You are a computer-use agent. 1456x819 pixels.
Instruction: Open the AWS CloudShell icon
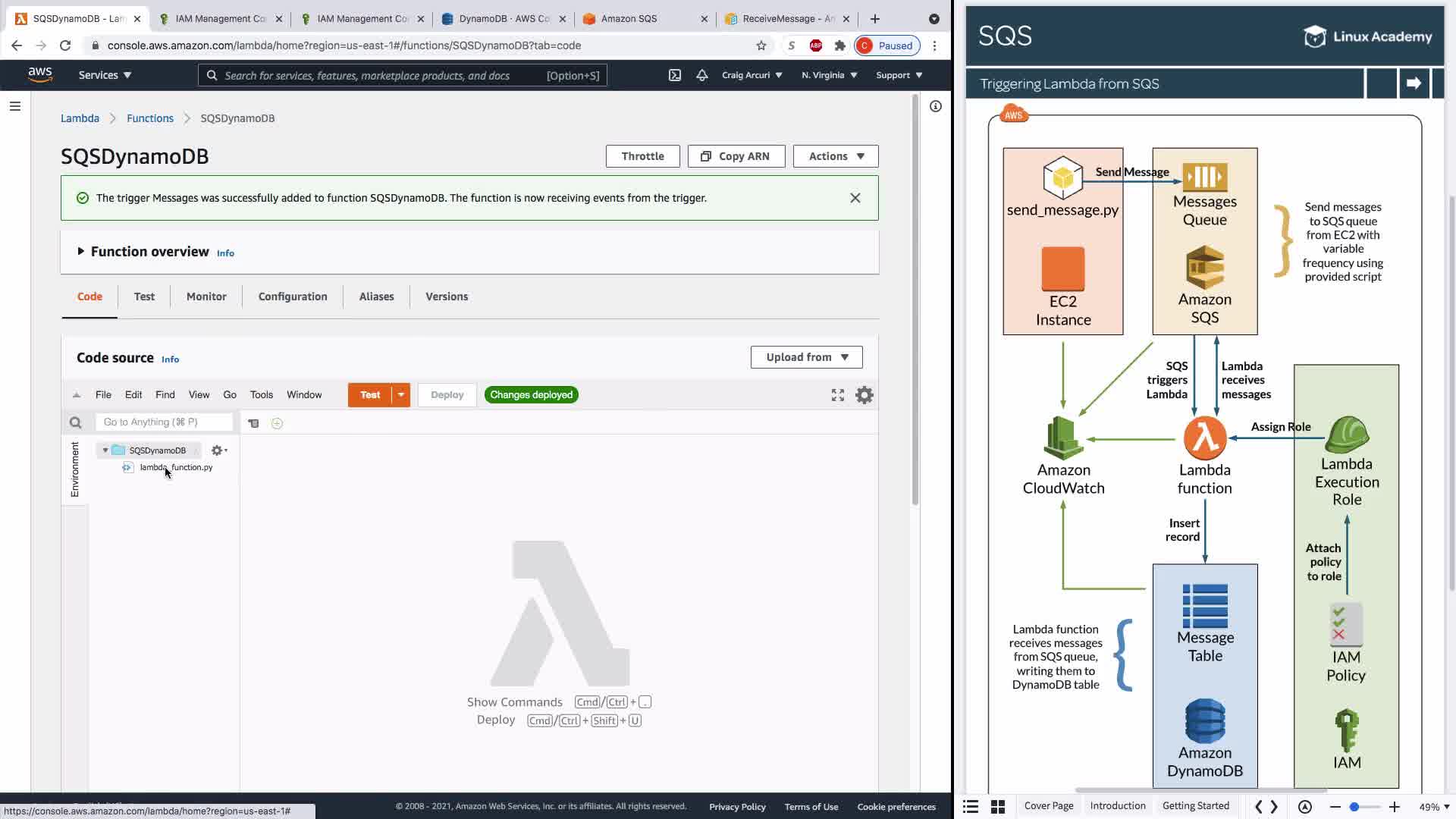coord(674,75)
